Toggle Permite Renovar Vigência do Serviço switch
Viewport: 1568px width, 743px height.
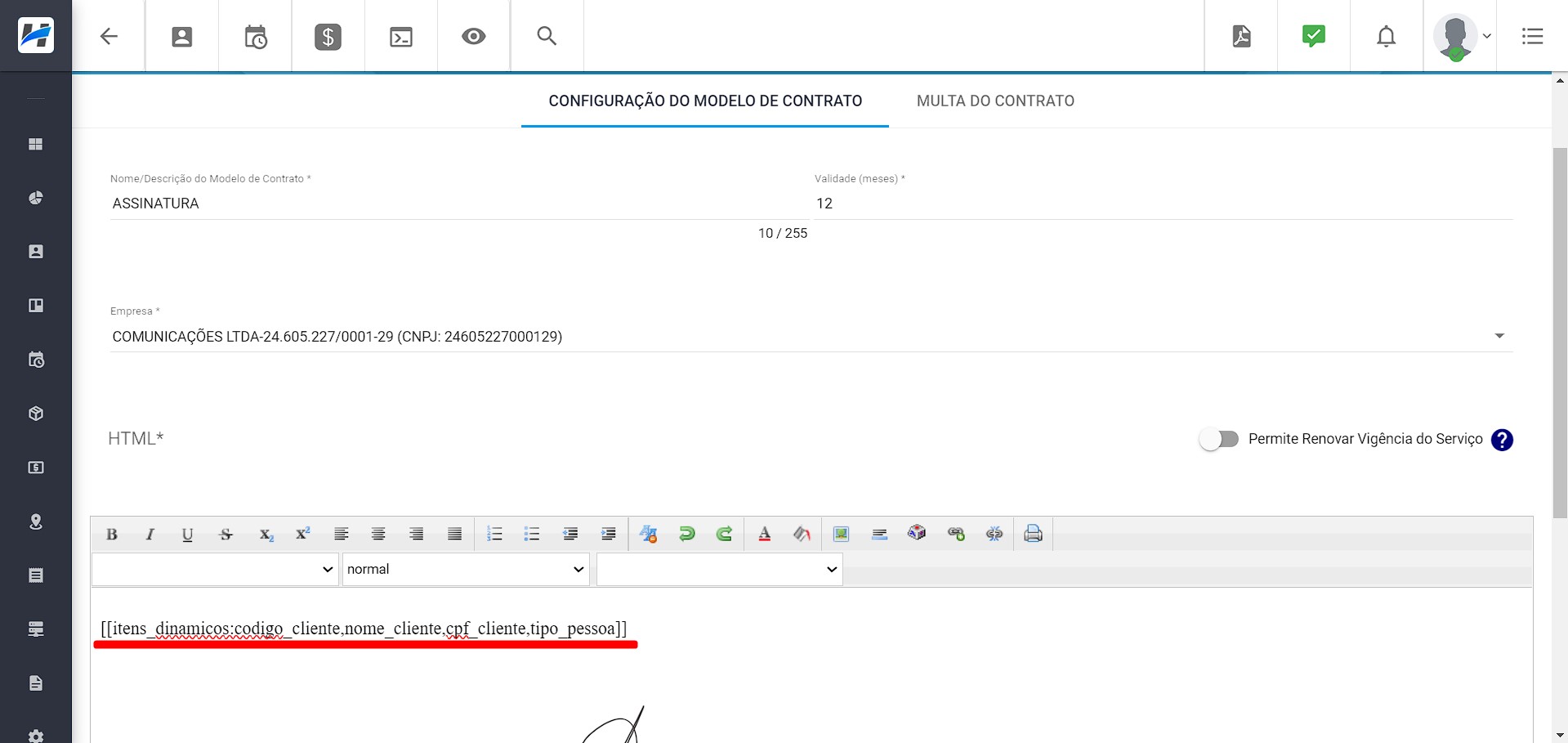point(1218,439)
